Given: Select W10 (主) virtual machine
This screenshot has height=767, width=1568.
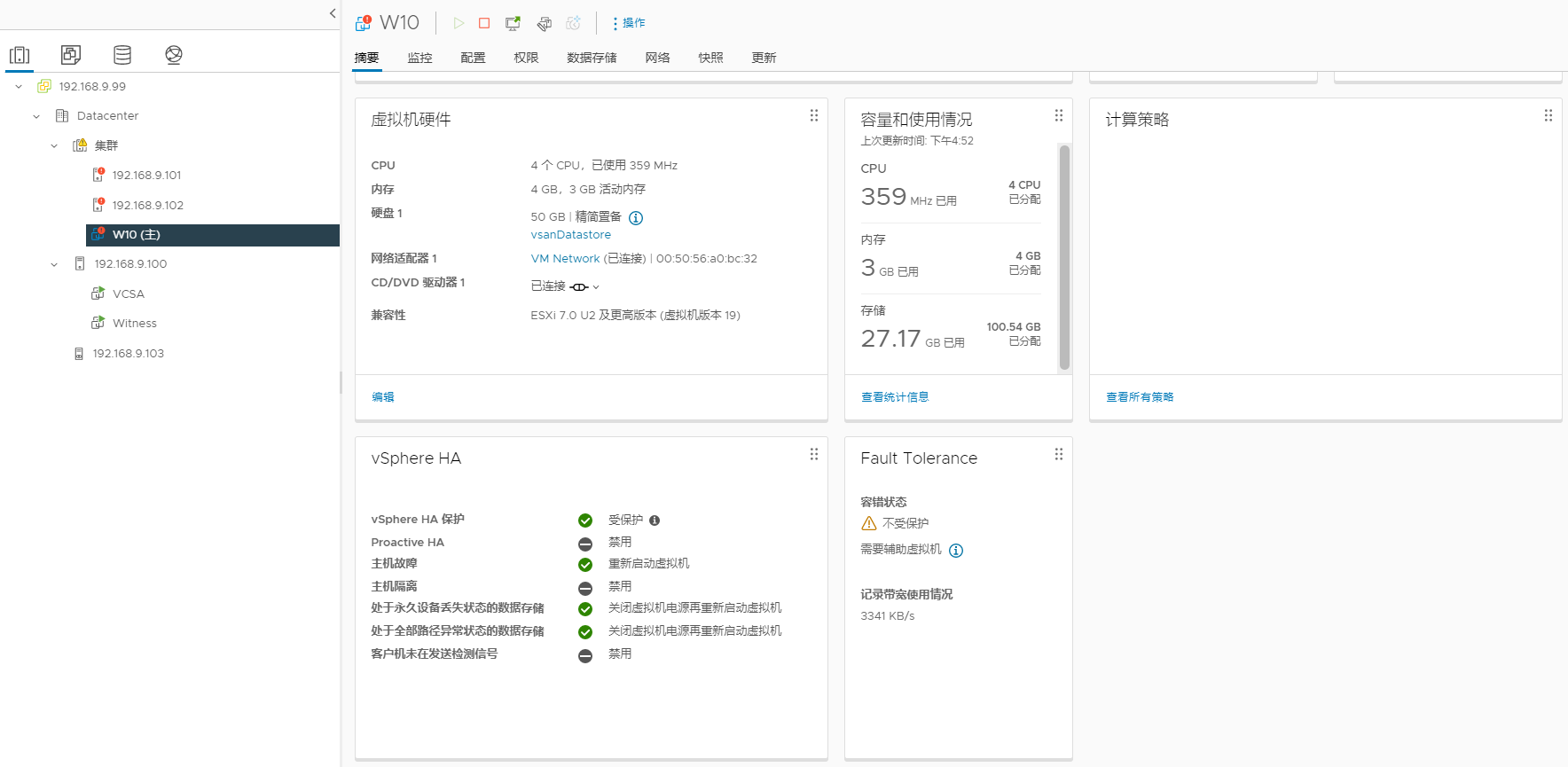Looking at the screenshot, I should (x=213, y=235).
